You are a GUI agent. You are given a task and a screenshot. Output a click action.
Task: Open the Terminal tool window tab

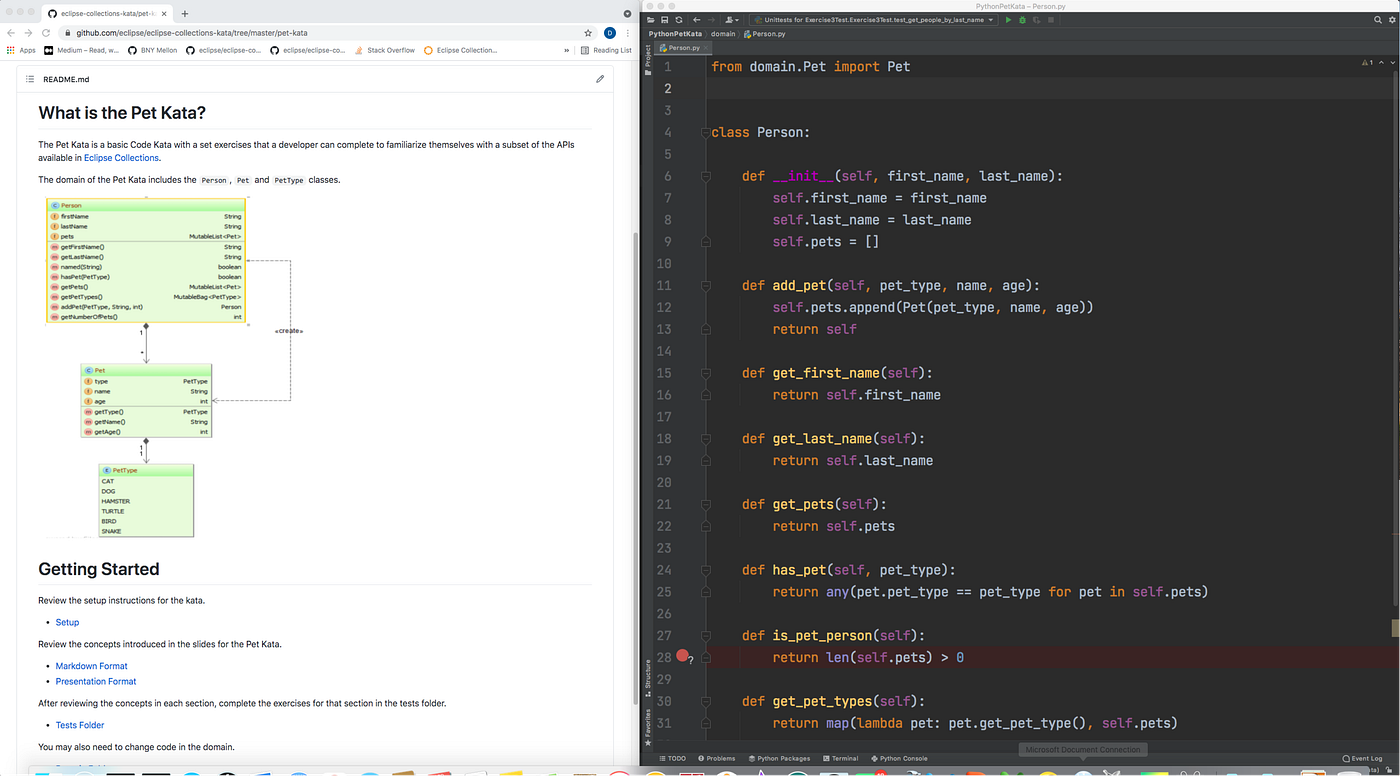tap(840, 758)
